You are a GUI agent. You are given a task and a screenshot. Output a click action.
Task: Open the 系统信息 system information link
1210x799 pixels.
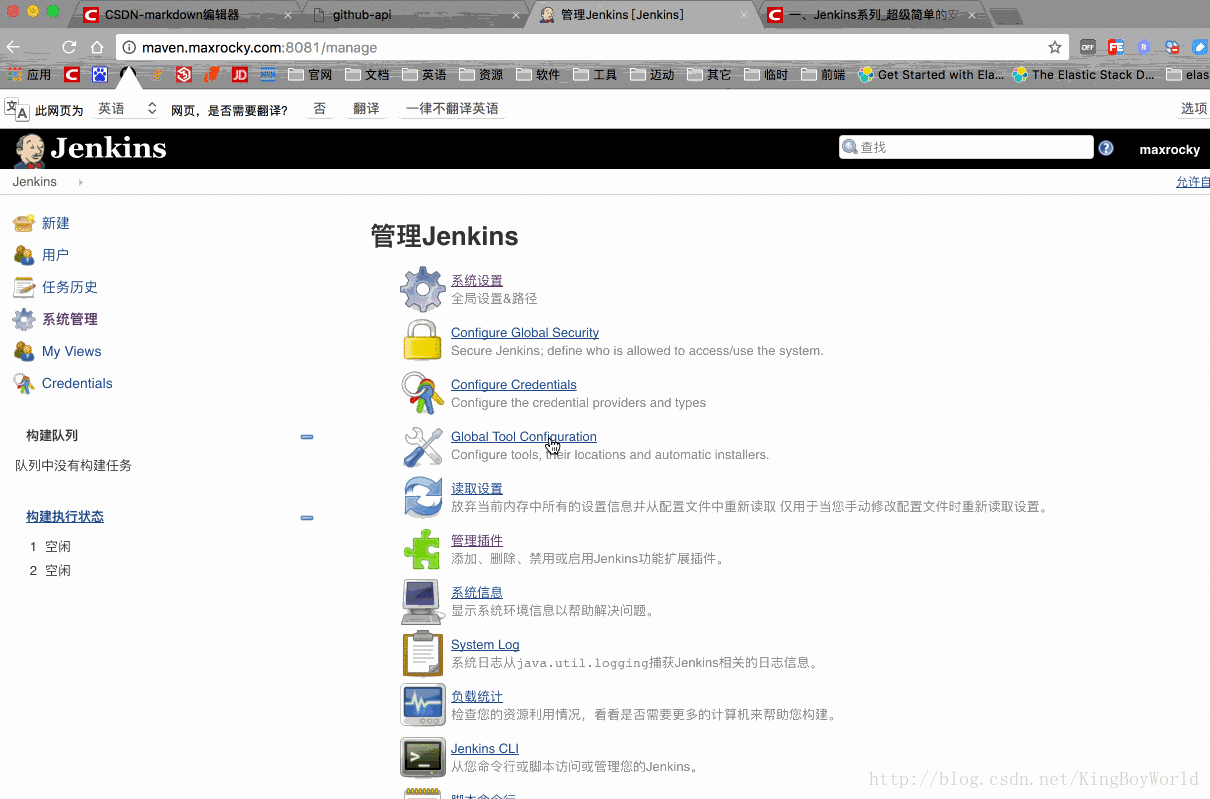pyautogui.click(x=477, y=592)
